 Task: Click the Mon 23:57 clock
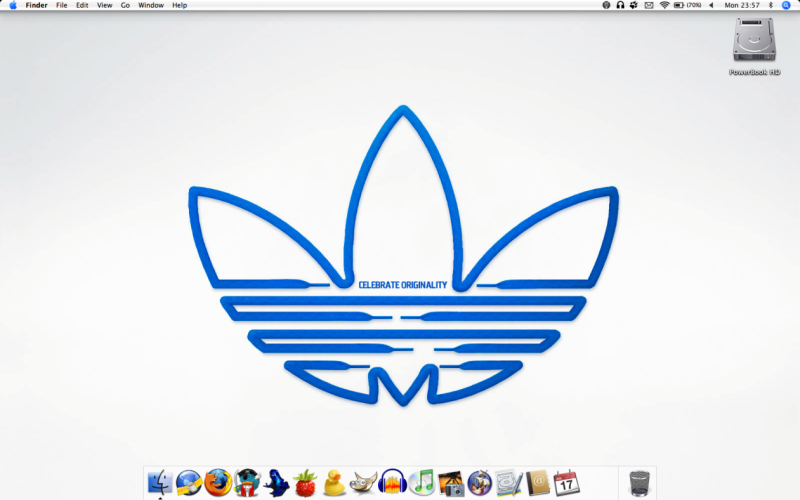click(742, 5)
